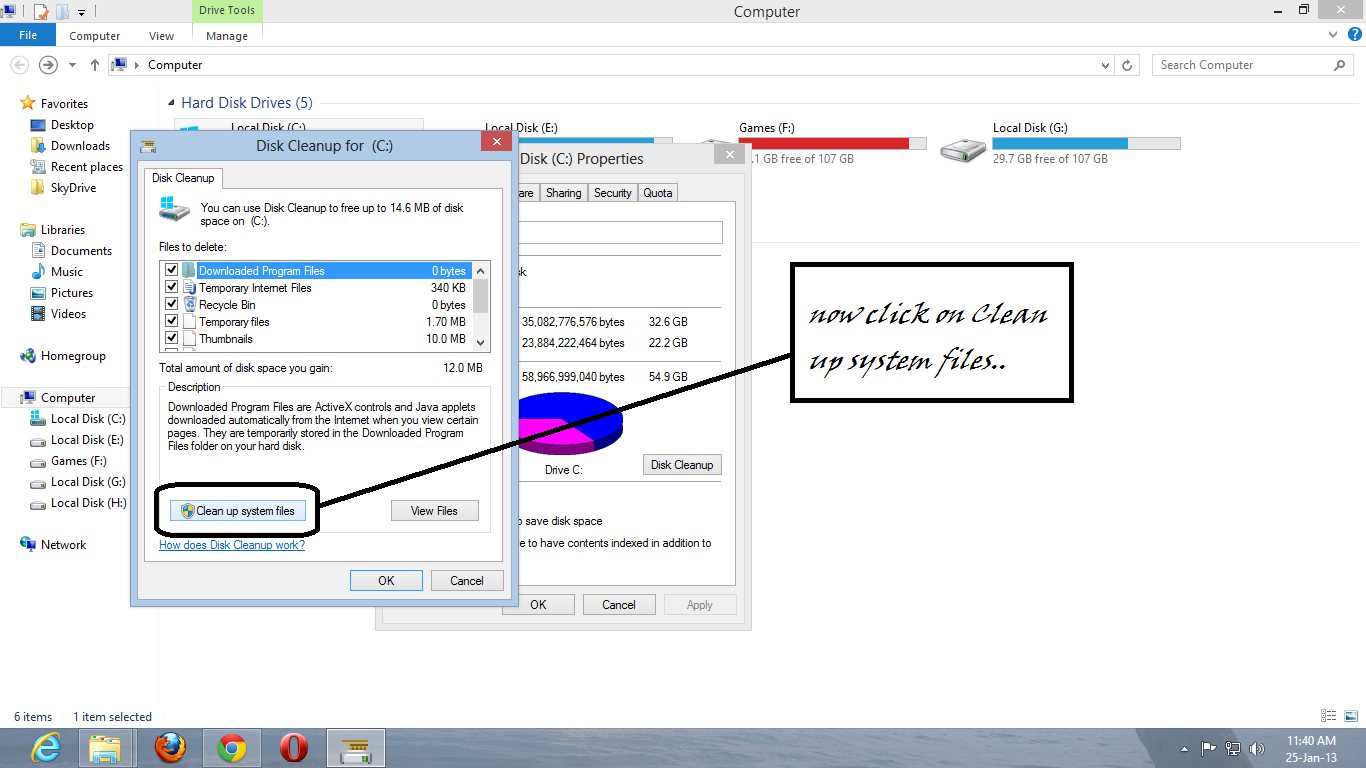Navigate up one folder level
Screen dimensions: 1366x768
coord(93,64)
